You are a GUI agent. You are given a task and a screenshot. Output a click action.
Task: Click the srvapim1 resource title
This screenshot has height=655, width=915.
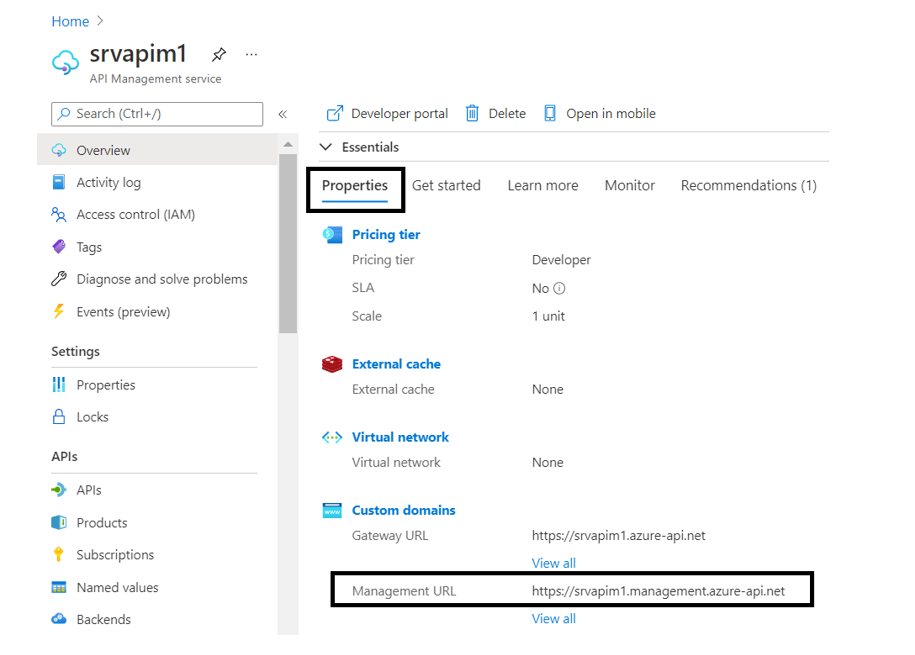tap(138, 54)
